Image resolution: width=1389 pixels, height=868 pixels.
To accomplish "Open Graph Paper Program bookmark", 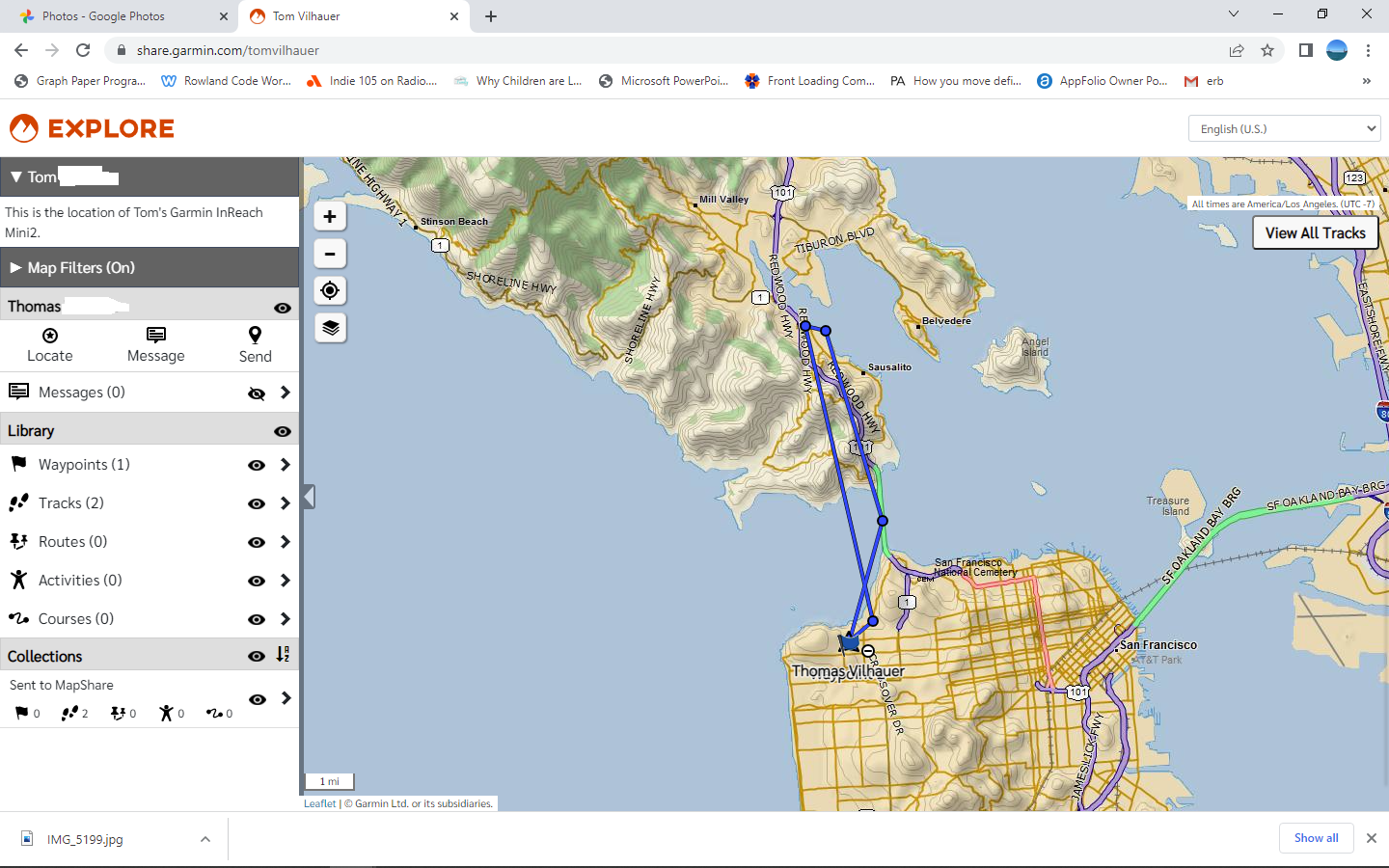I will pos(80,81).
